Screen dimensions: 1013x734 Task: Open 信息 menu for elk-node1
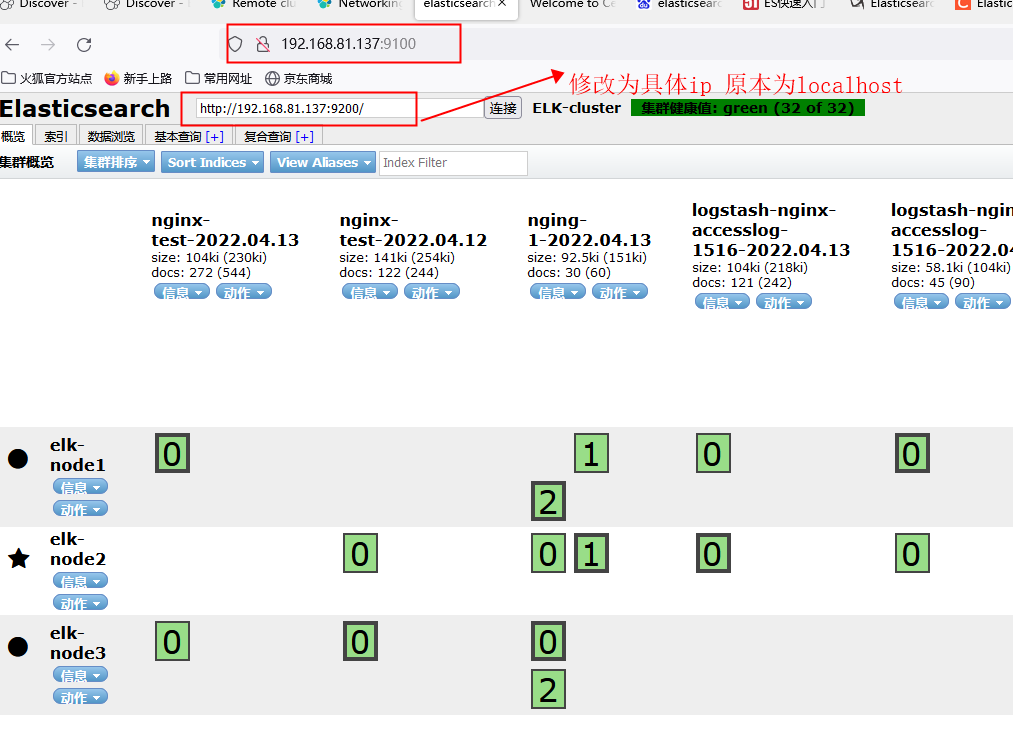click(x=80, y=487)
